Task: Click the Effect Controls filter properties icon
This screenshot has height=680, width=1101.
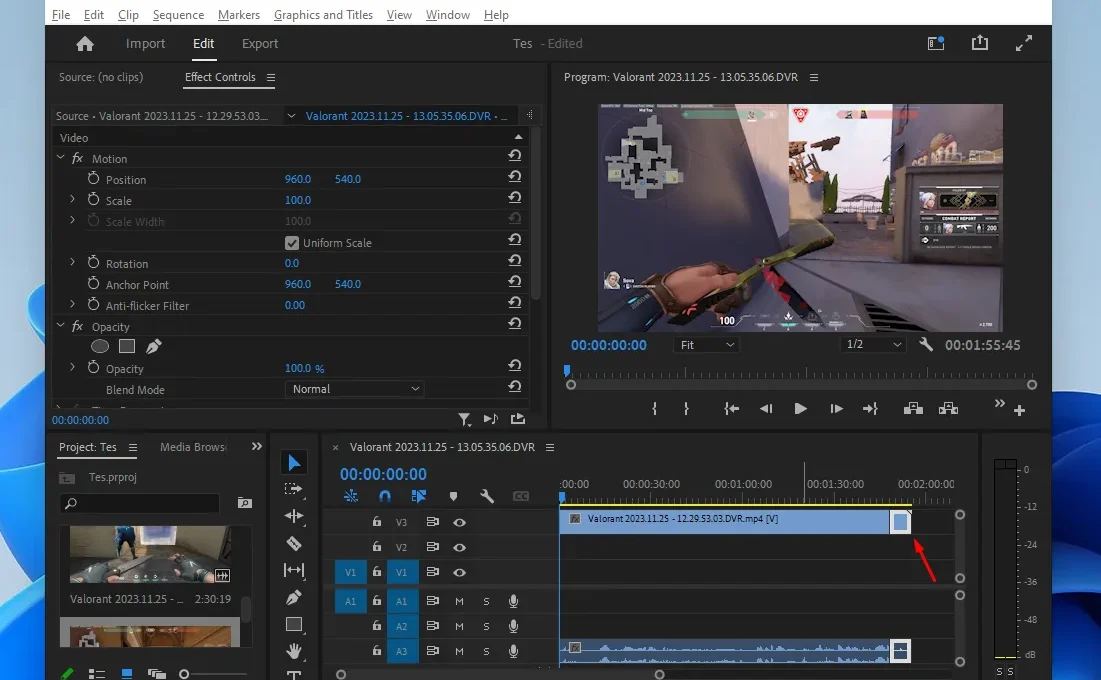Action: tap(464, 419)
